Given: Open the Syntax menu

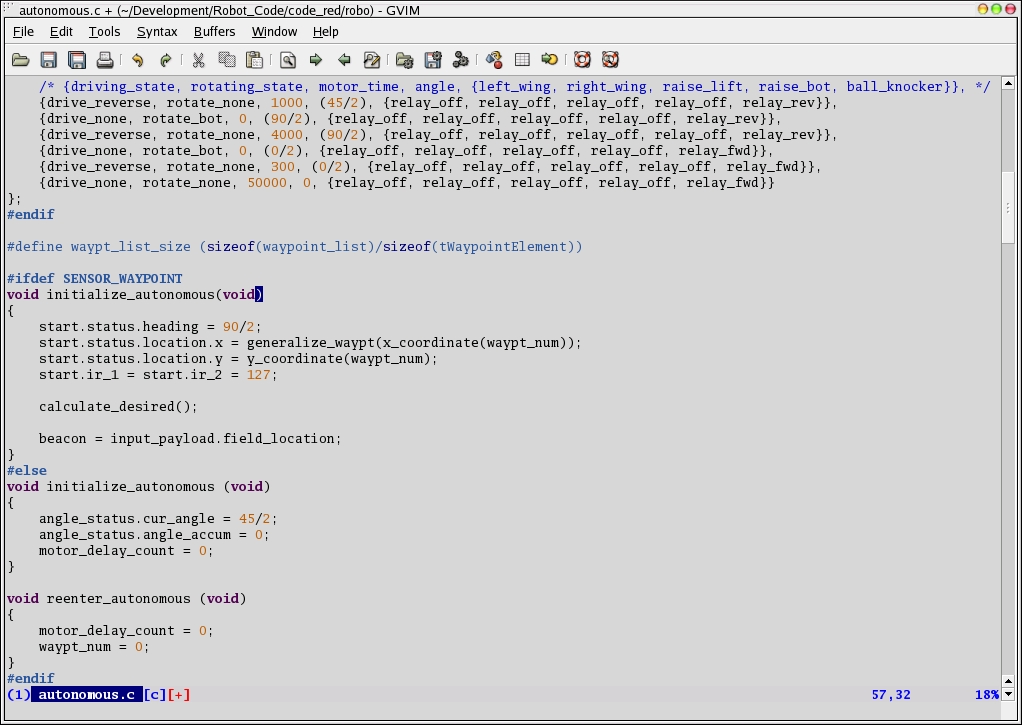Looking at the screenshot, I should click(x=157, y=32).
